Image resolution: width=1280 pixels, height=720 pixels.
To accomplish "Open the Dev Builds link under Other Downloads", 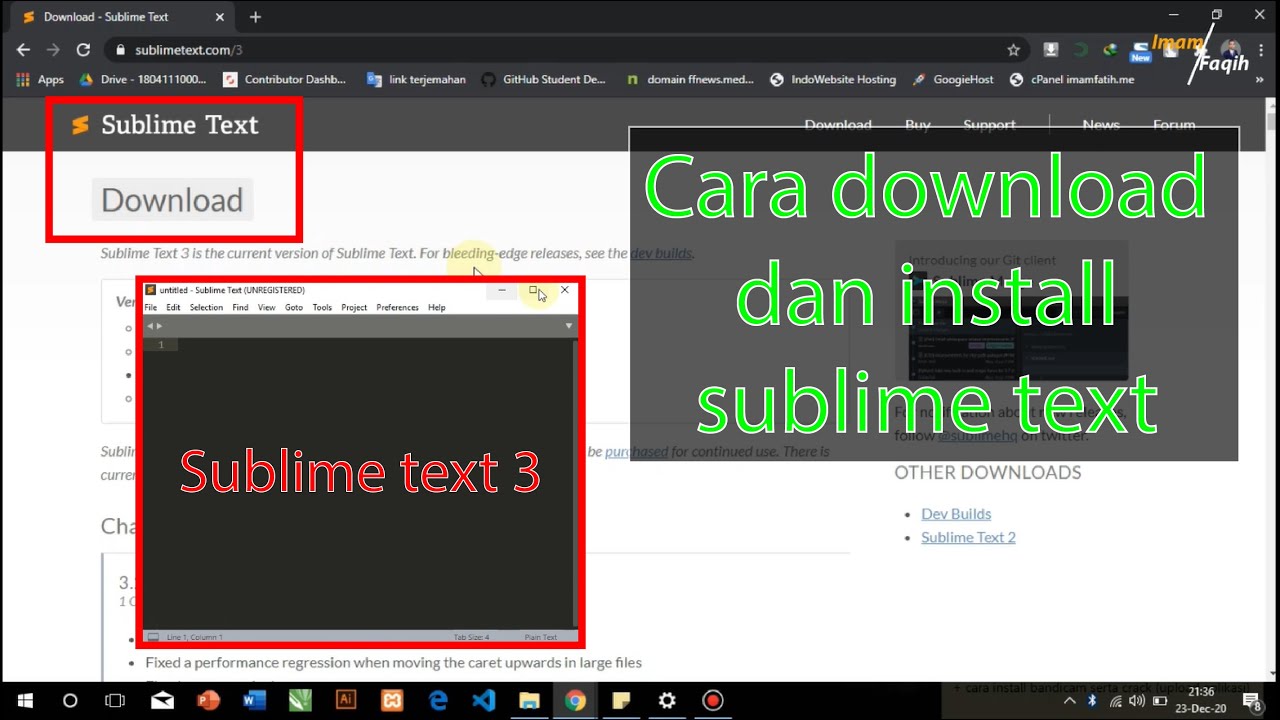I will (x=956, y=513).
